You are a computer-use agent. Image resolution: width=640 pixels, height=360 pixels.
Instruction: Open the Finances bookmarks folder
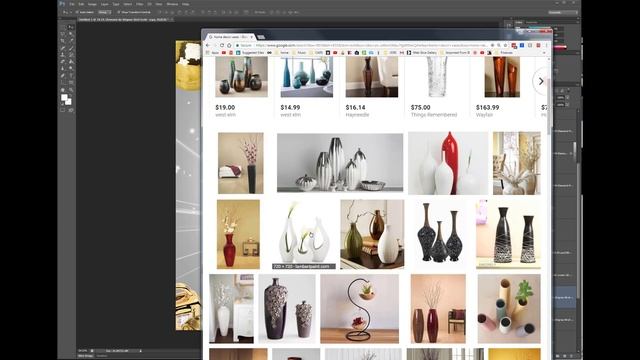tap(504, 53)
